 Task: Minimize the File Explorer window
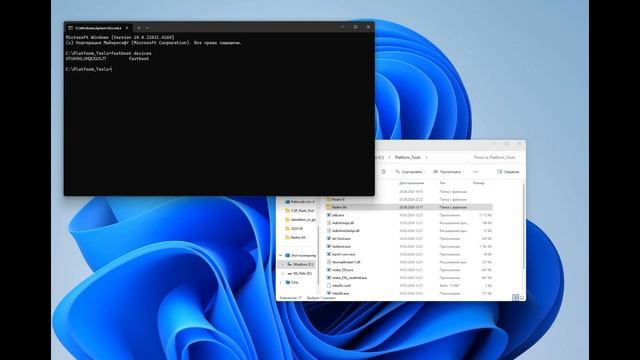tap(494, 144)
